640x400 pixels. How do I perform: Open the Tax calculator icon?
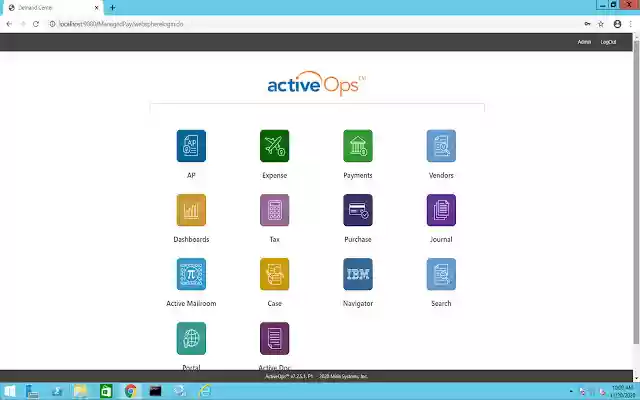pyautogui.click(x=274, y=210)
